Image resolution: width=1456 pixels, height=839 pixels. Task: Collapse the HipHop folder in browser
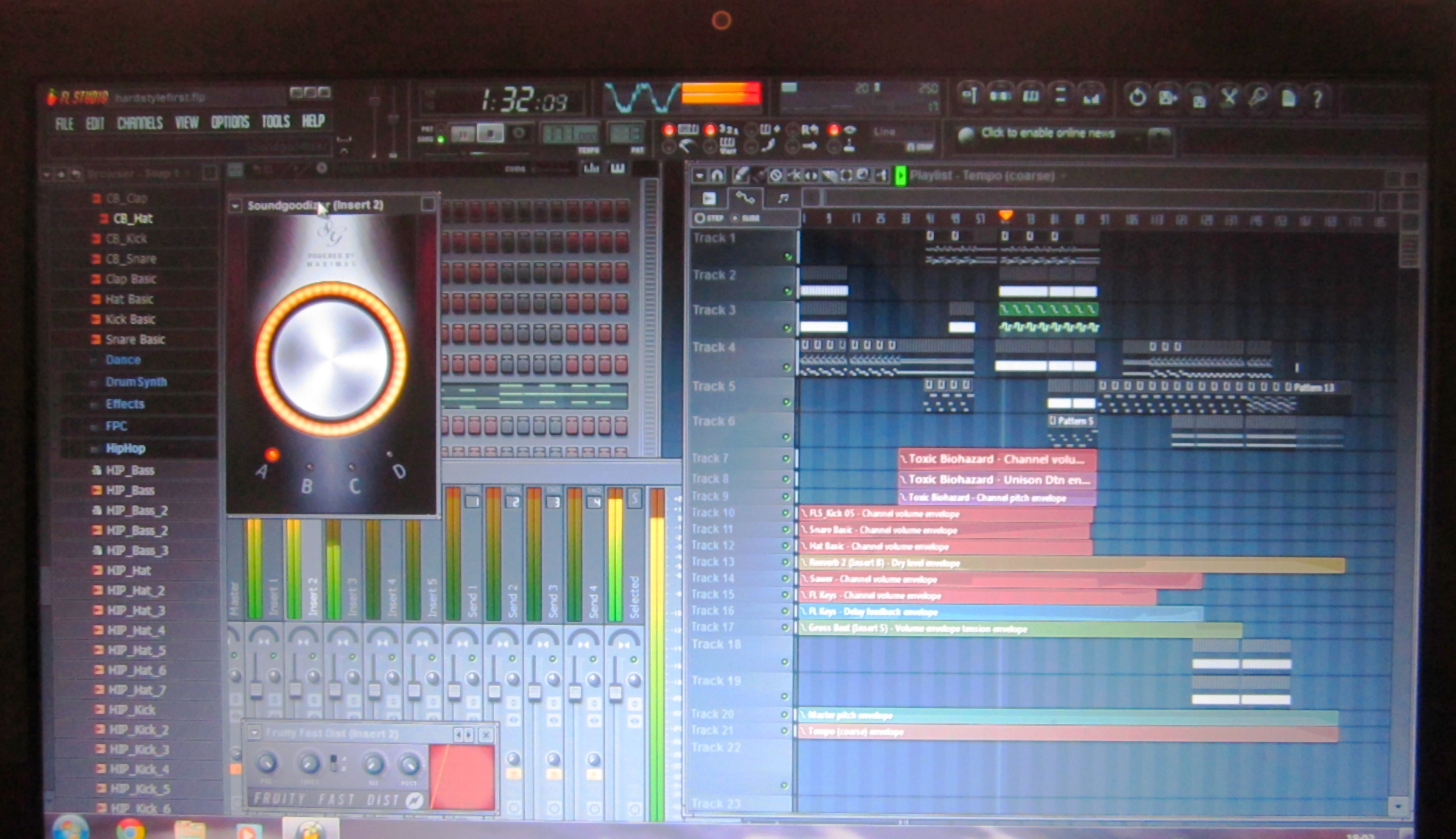point(125,448)
